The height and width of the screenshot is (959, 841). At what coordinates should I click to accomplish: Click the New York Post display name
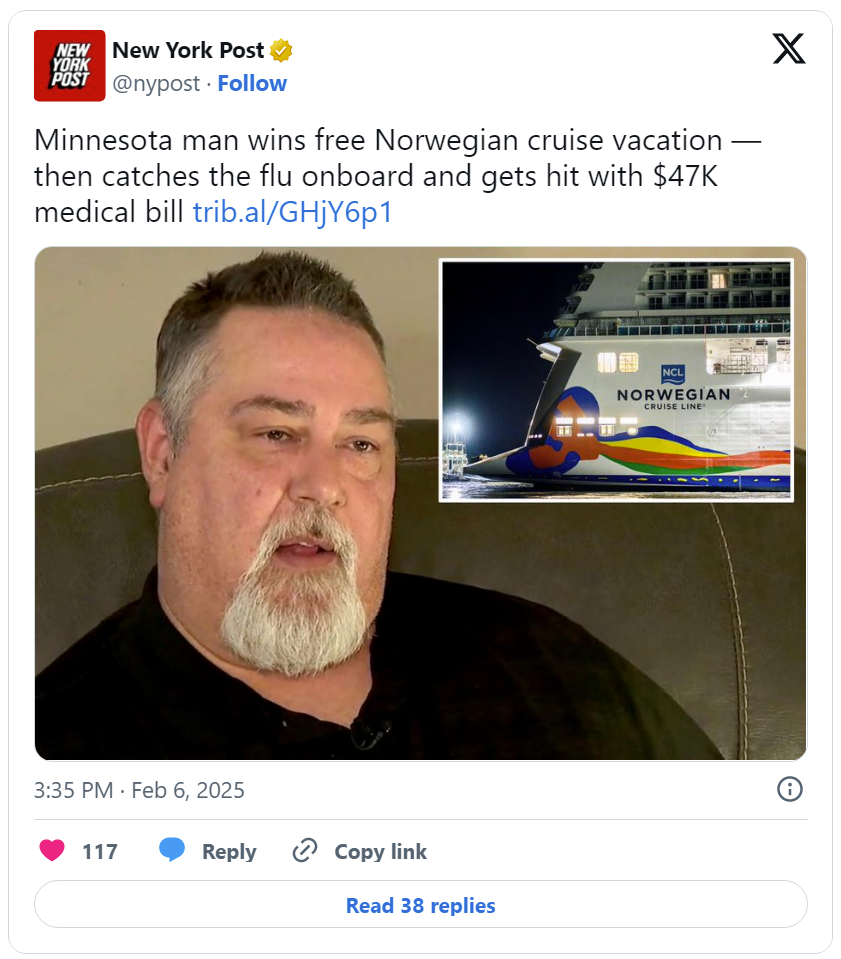coord(188,50)
